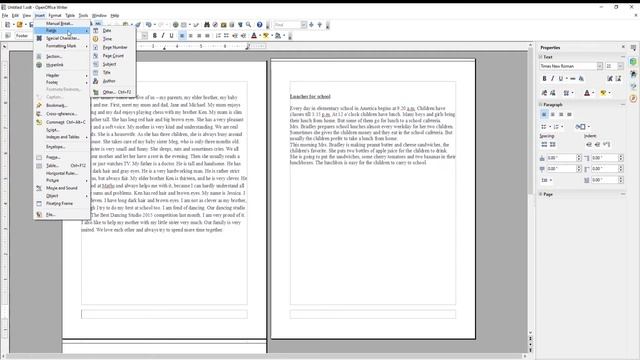Image resolution: width=640 pixels, height=360 pixels.
Task: Click the Zoom magnifier toolbar icon
Action: [248, 25]
